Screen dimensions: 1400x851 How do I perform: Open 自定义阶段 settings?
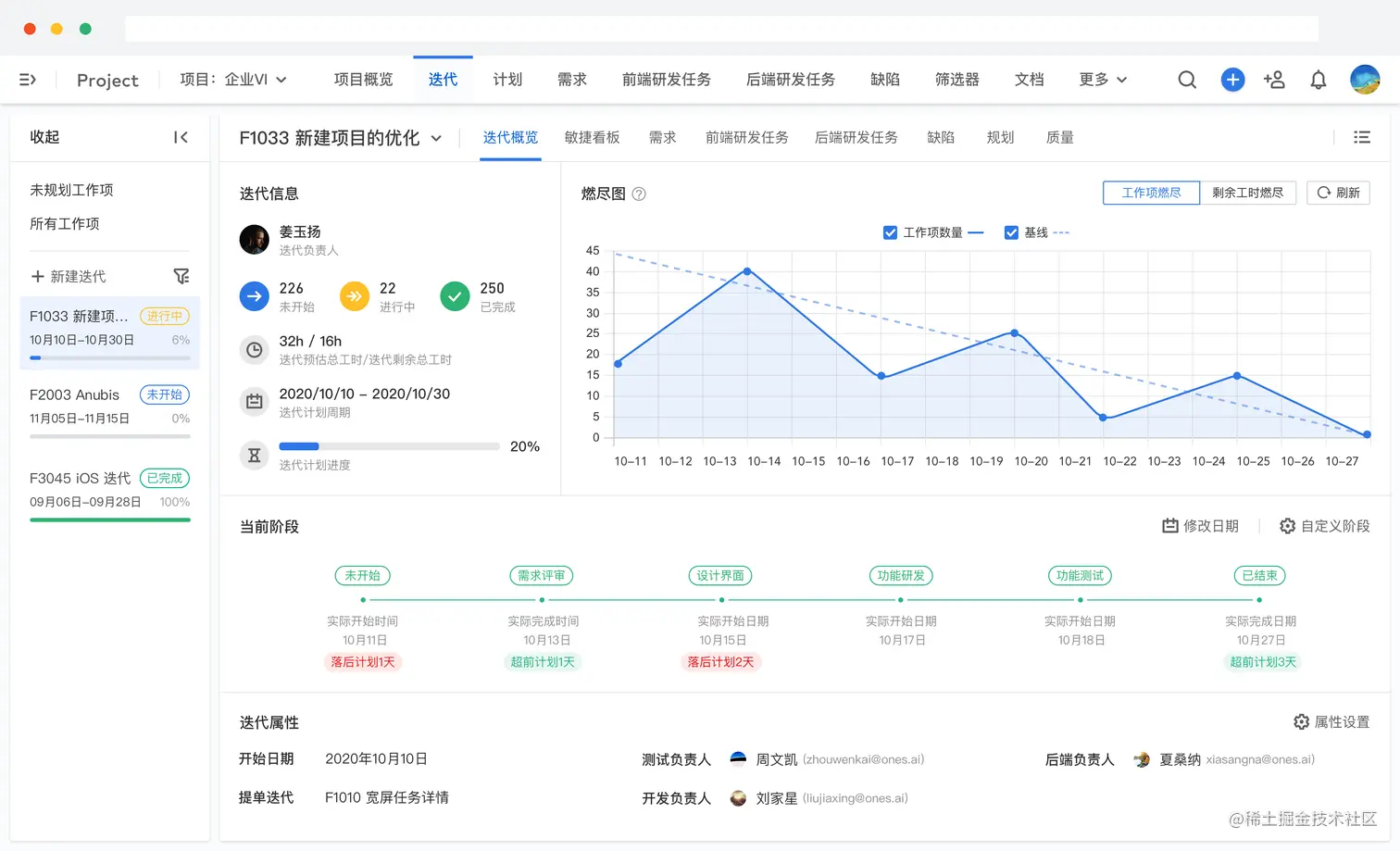pyautogui.click(x=1324, y=526)
